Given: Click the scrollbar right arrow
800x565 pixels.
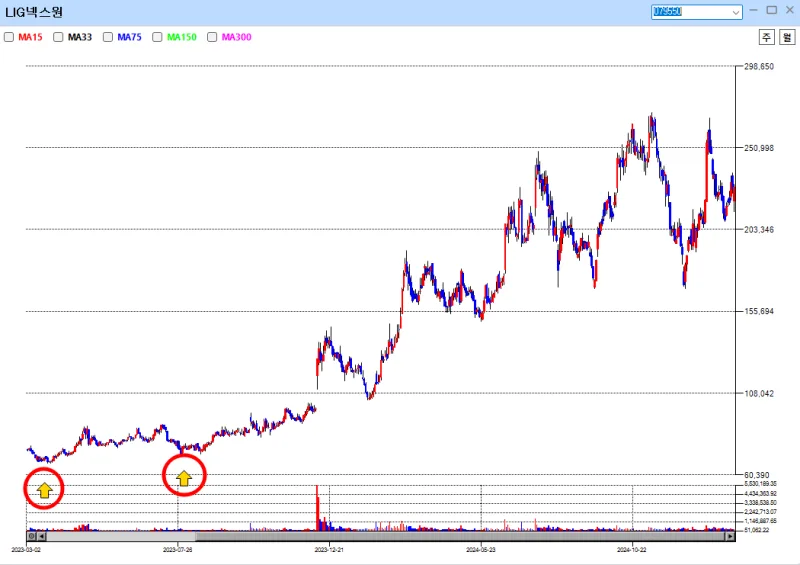Looking at the screenshot, I should tap(729, 537).
